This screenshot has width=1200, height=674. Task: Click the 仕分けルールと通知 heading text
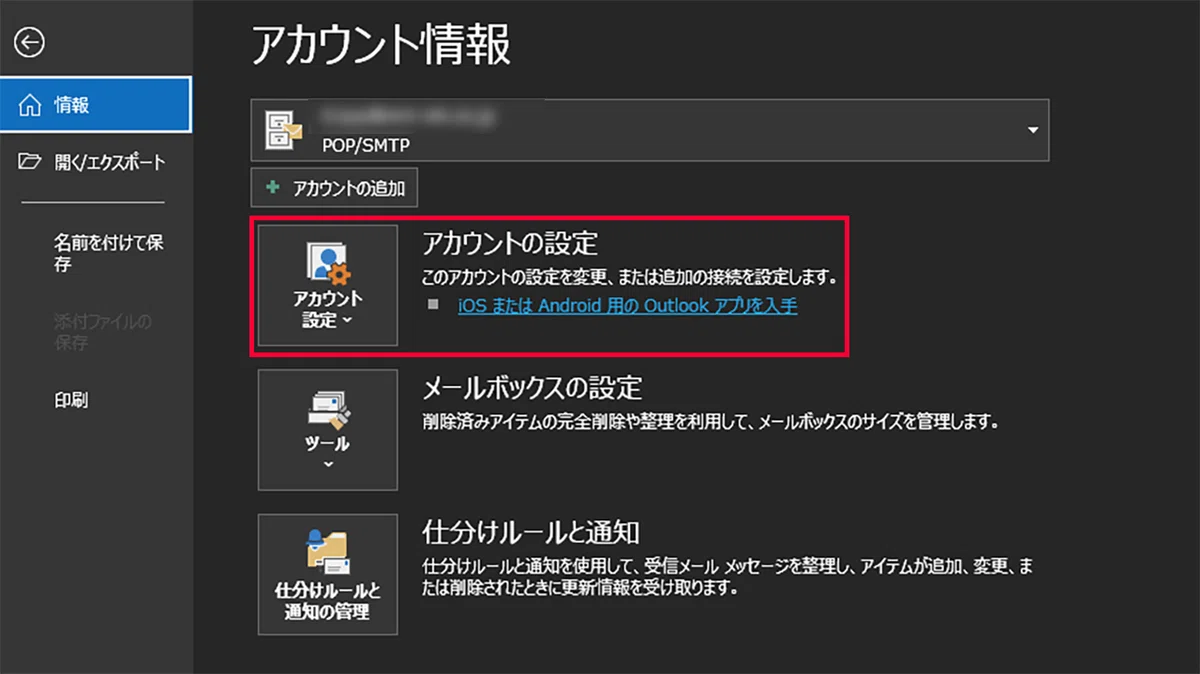coord(531,530)
